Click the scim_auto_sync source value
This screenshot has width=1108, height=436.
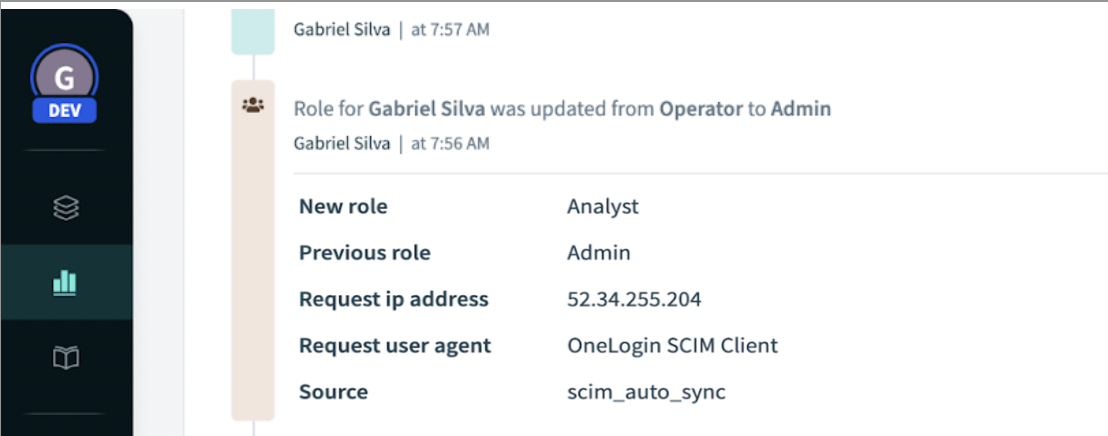646,392
